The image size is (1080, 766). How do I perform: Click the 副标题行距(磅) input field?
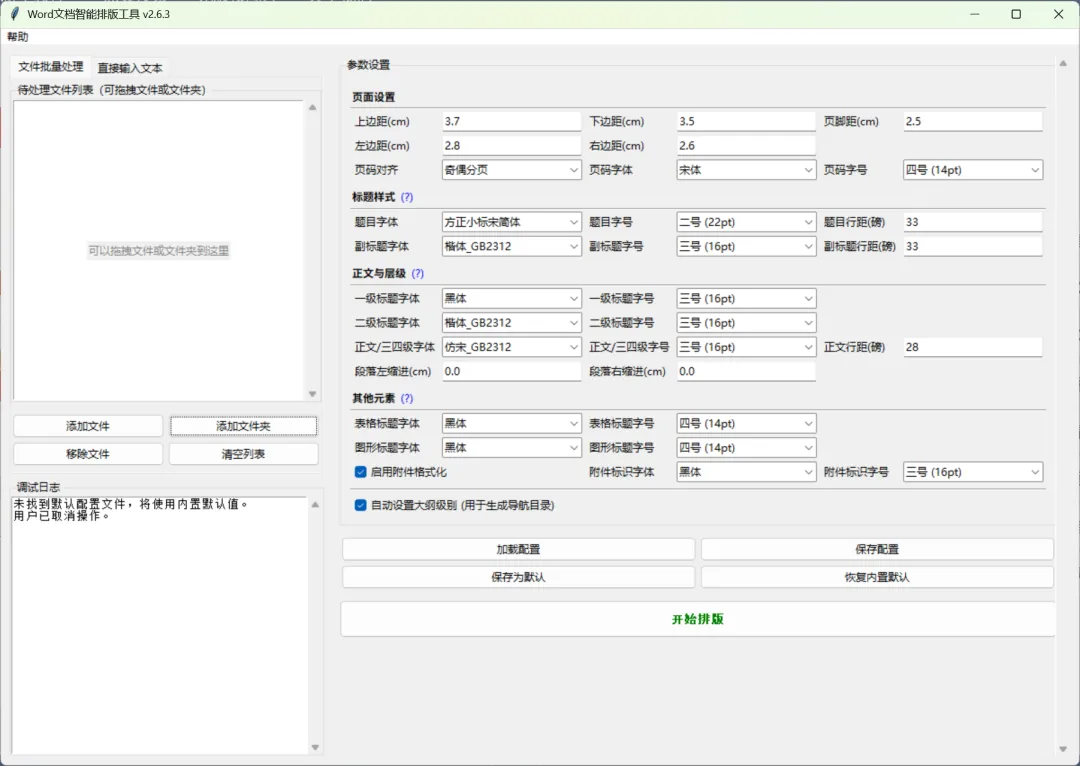point(973,246)
